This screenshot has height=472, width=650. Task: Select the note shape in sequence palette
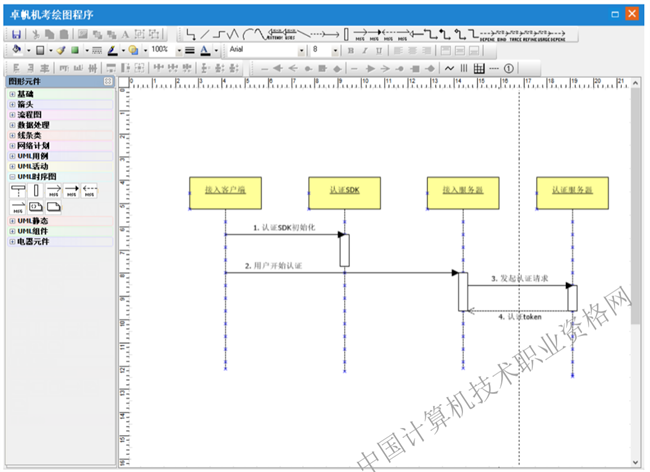pyautogui.click(x=54, y=207)
